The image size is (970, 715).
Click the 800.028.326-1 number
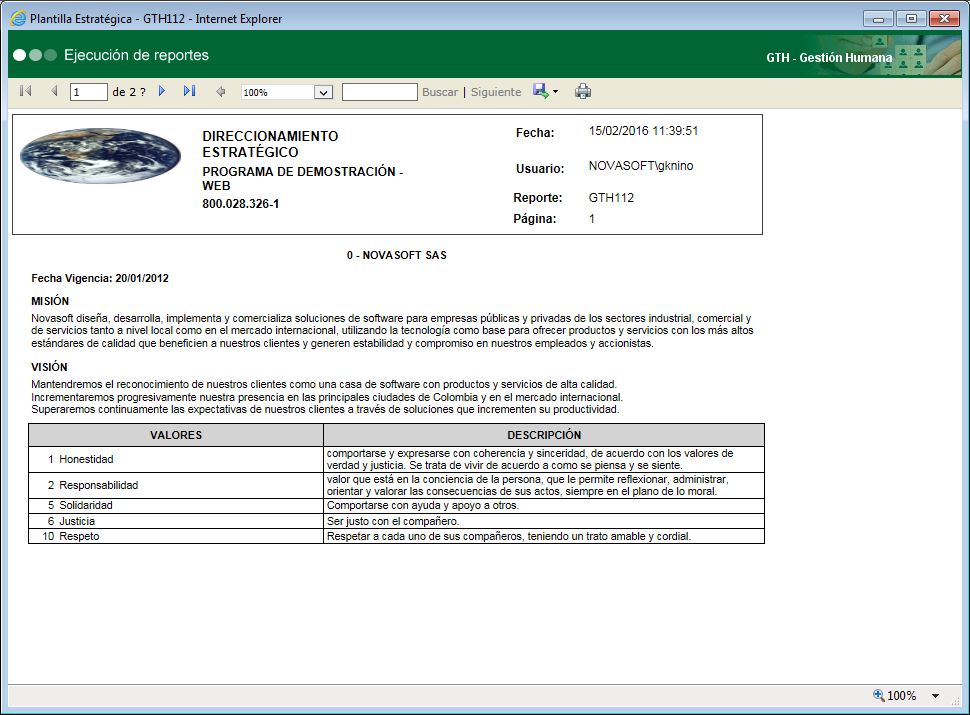point(241,203)
